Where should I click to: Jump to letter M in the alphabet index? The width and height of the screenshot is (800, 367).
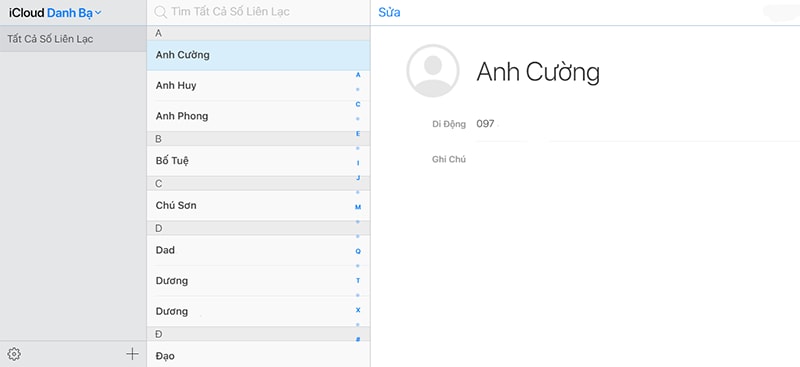[358, 207]
